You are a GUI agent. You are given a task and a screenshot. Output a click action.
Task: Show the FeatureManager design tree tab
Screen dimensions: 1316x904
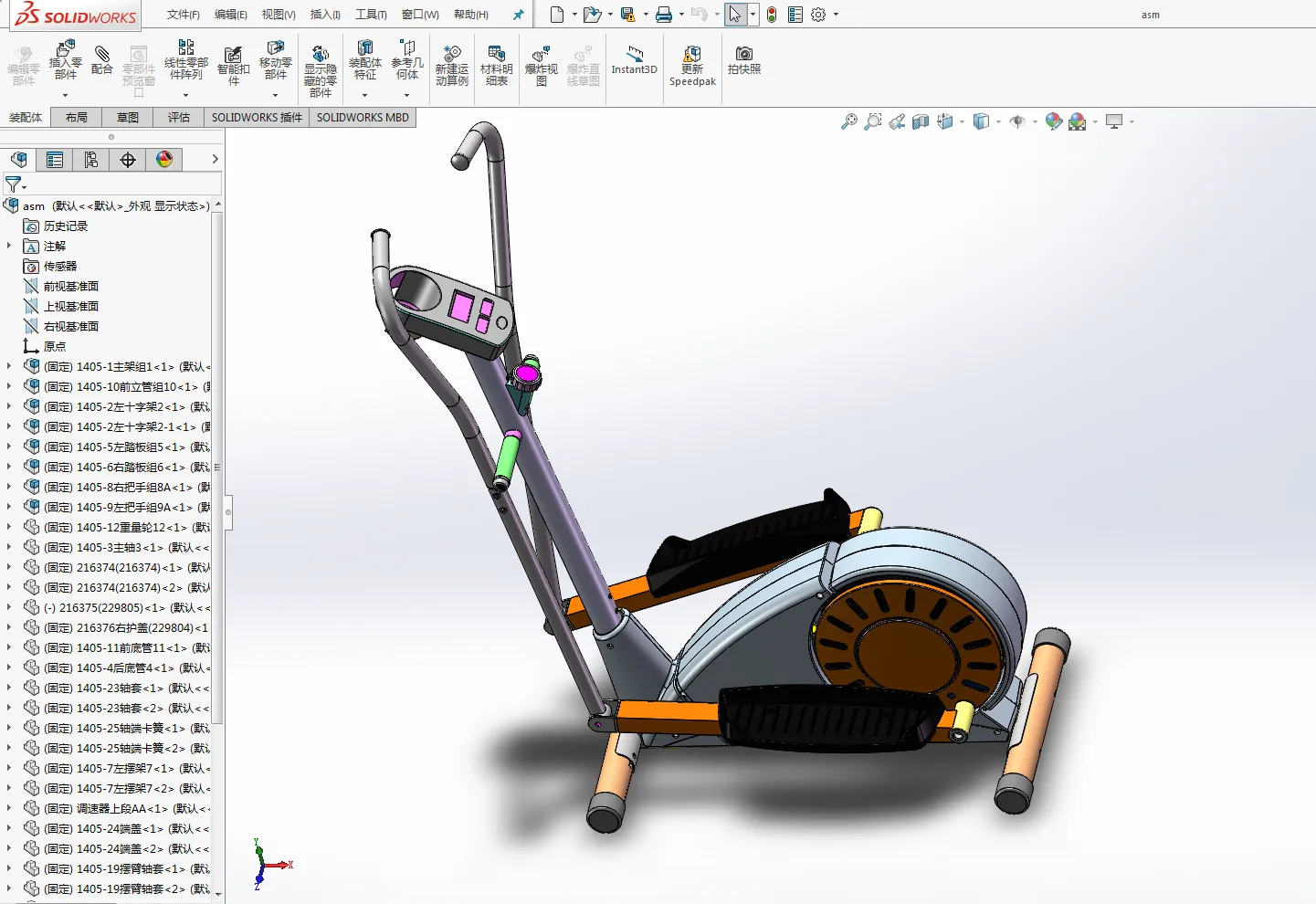click(18, 160)
